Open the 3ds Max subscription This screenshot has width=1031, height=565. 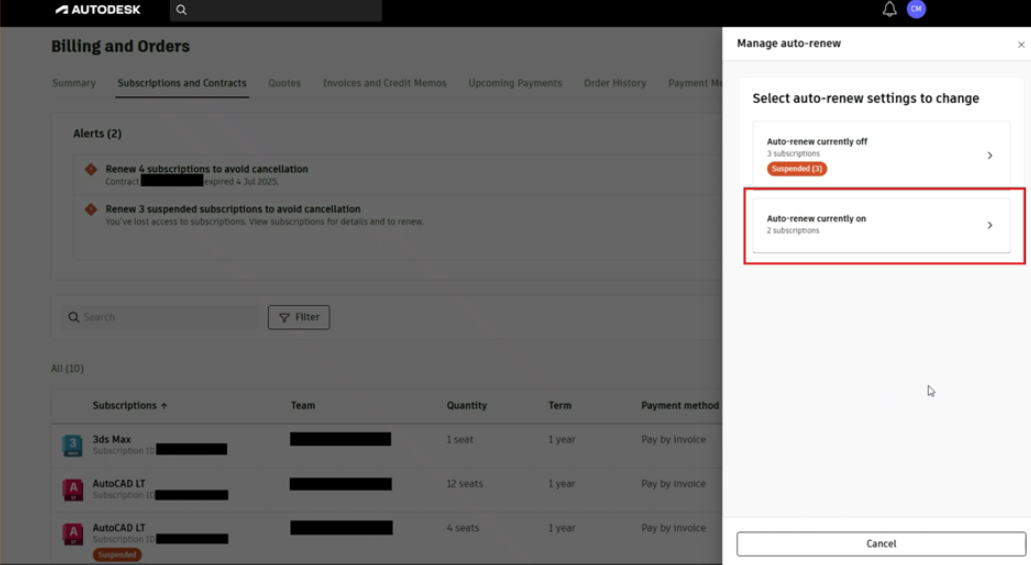tap(111, 439)
